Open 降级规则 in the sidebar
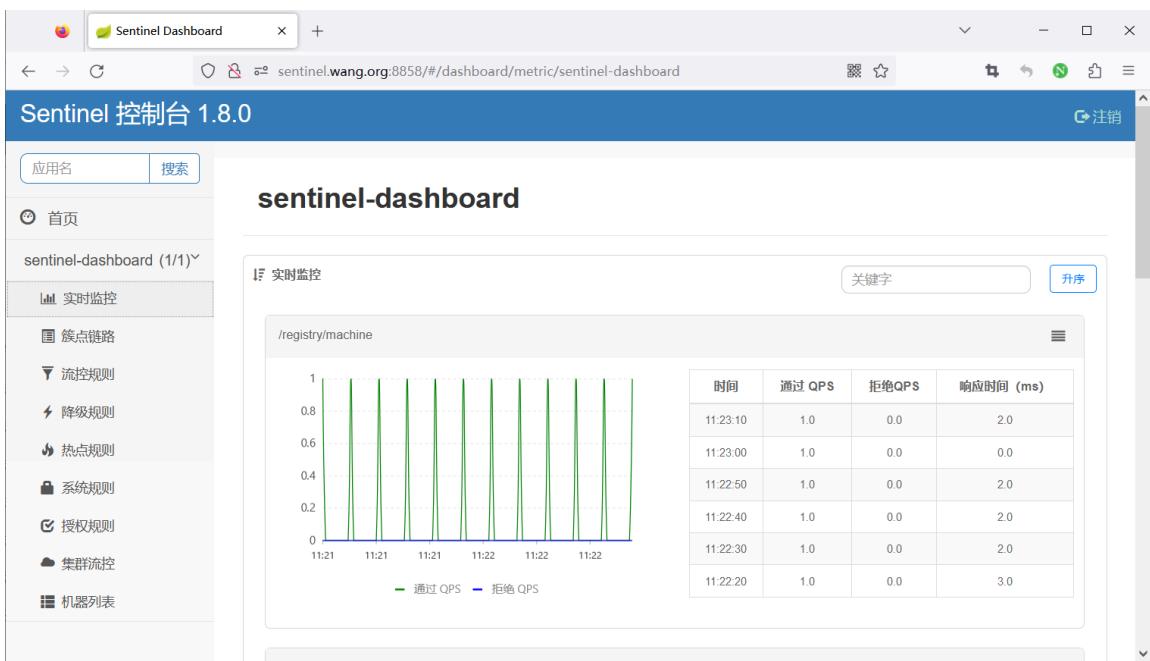Screen dimensions: 1150x661 [110, 412]
